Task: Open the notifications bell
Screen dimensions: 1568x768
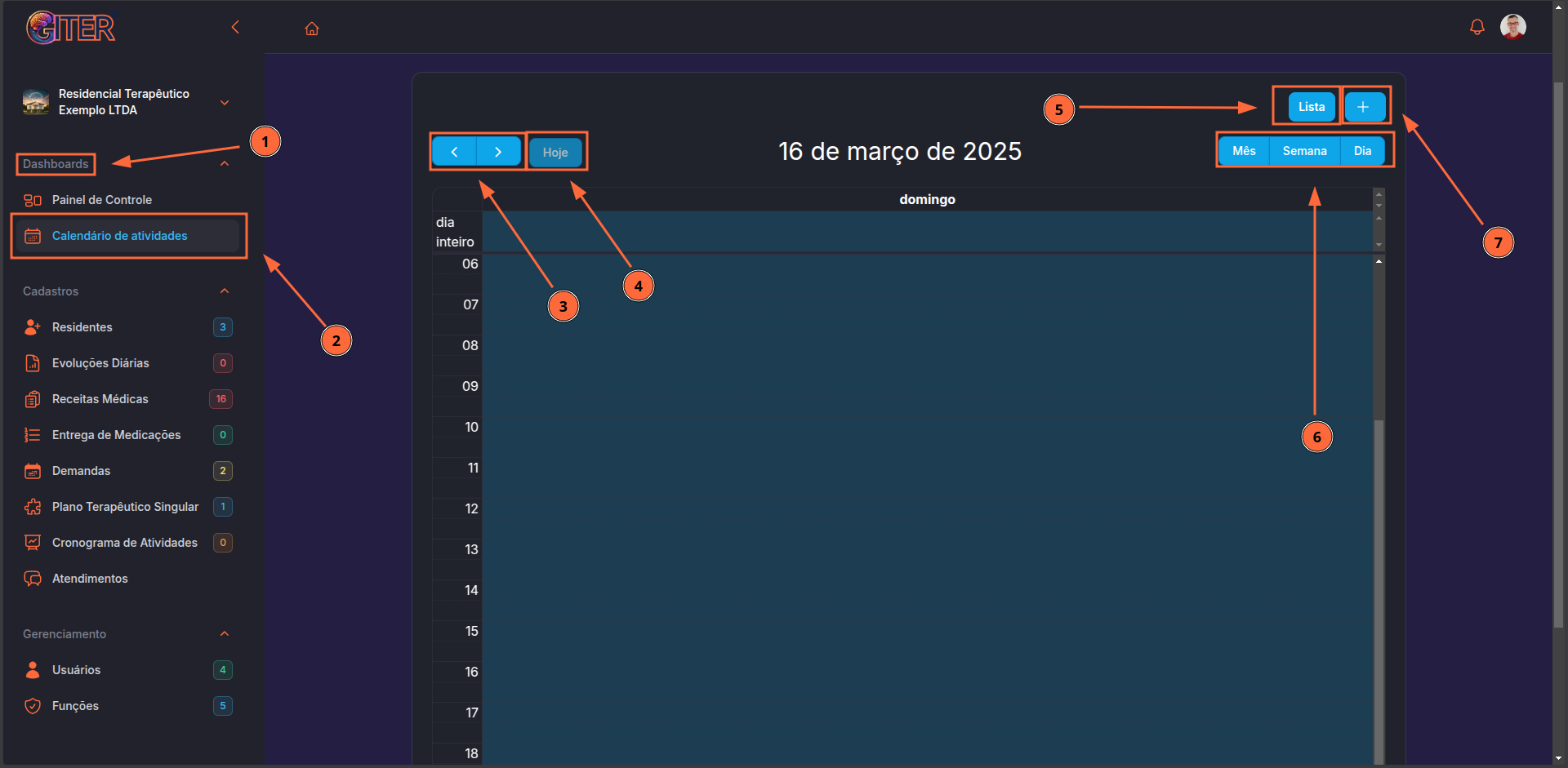Action: pos(1477,28)
